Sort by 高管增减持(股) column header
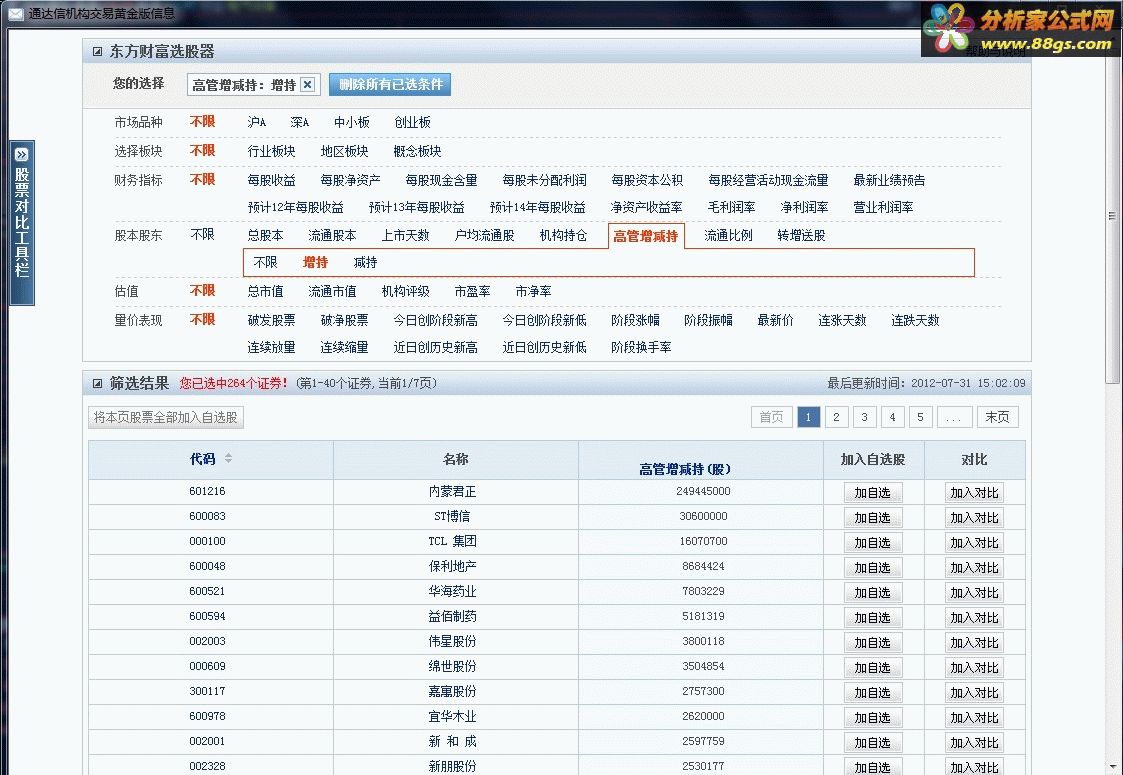This screenshot has height=775, width=1123. 685,470
